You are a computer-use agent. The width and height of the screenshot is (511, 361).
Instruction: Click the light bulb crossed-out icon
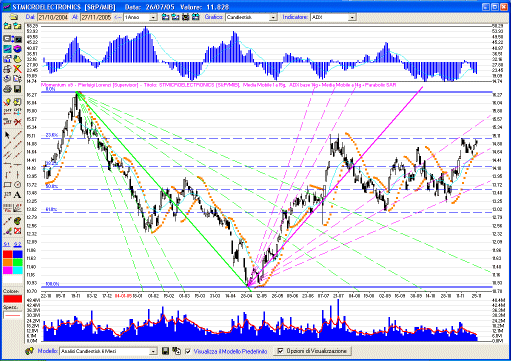click(7, 102)
